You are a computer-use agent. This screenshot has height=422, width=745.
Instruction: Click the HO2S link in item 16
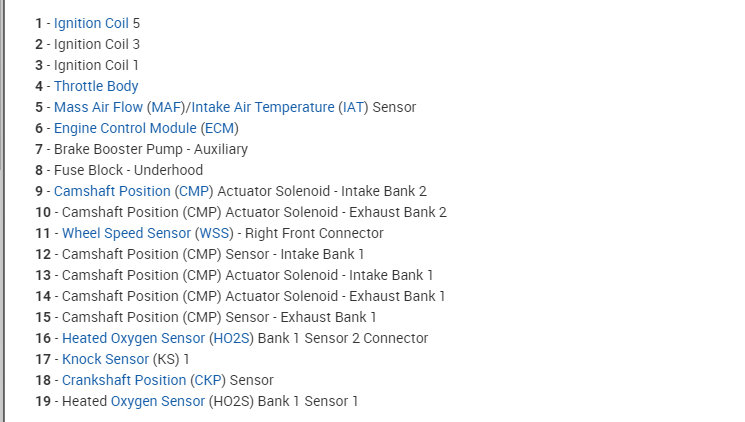click(x=232, y=338)
